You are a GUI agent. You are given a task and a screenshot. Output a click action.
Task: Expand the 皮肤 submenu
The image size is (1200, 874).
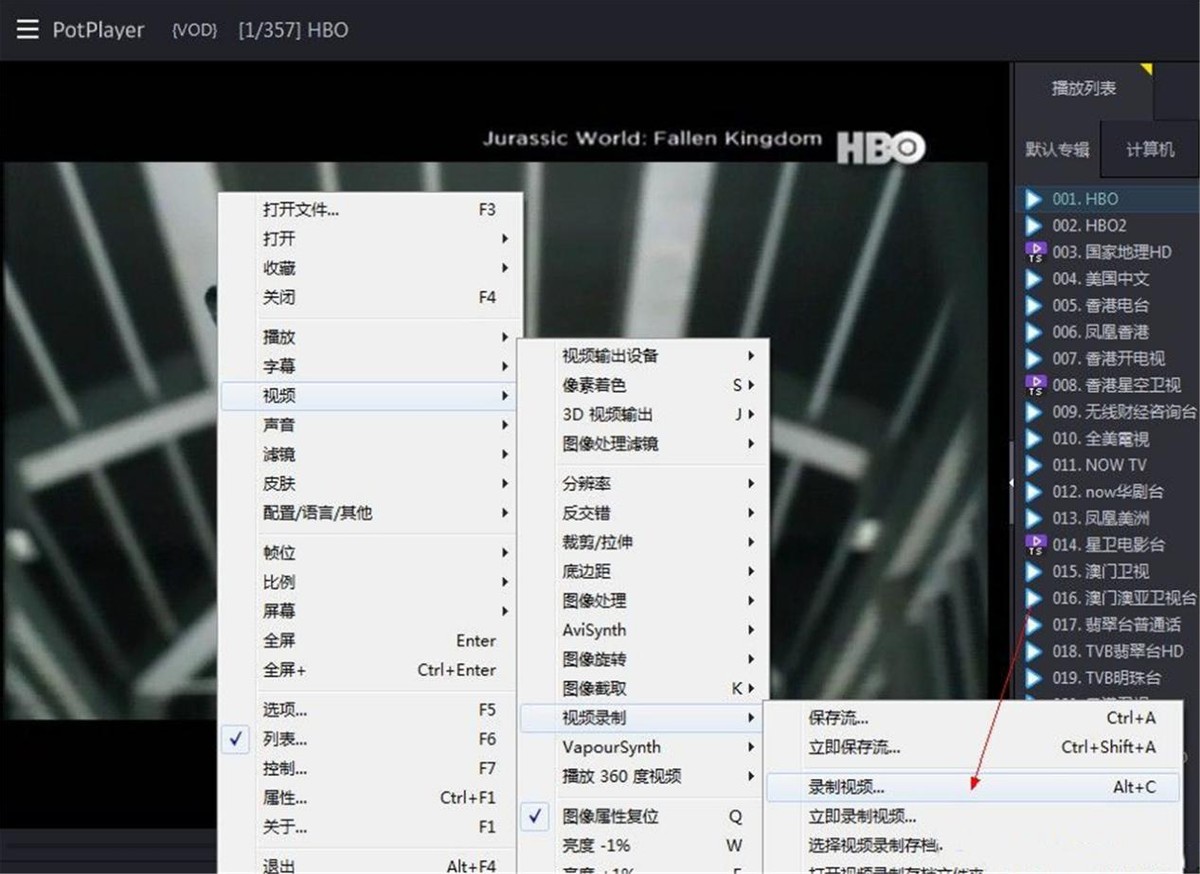point(369,483)
